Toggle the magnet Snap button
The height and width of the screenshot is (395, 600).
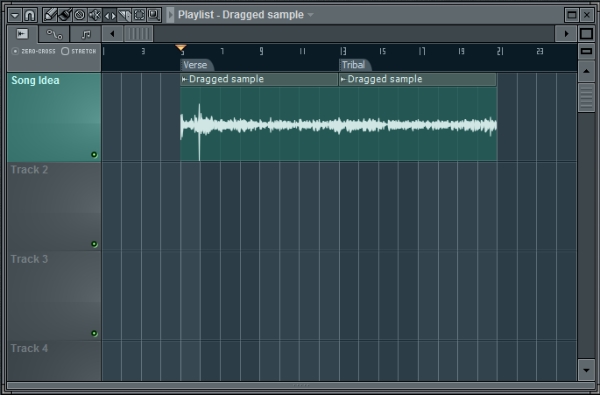click(x=29, y=15)
